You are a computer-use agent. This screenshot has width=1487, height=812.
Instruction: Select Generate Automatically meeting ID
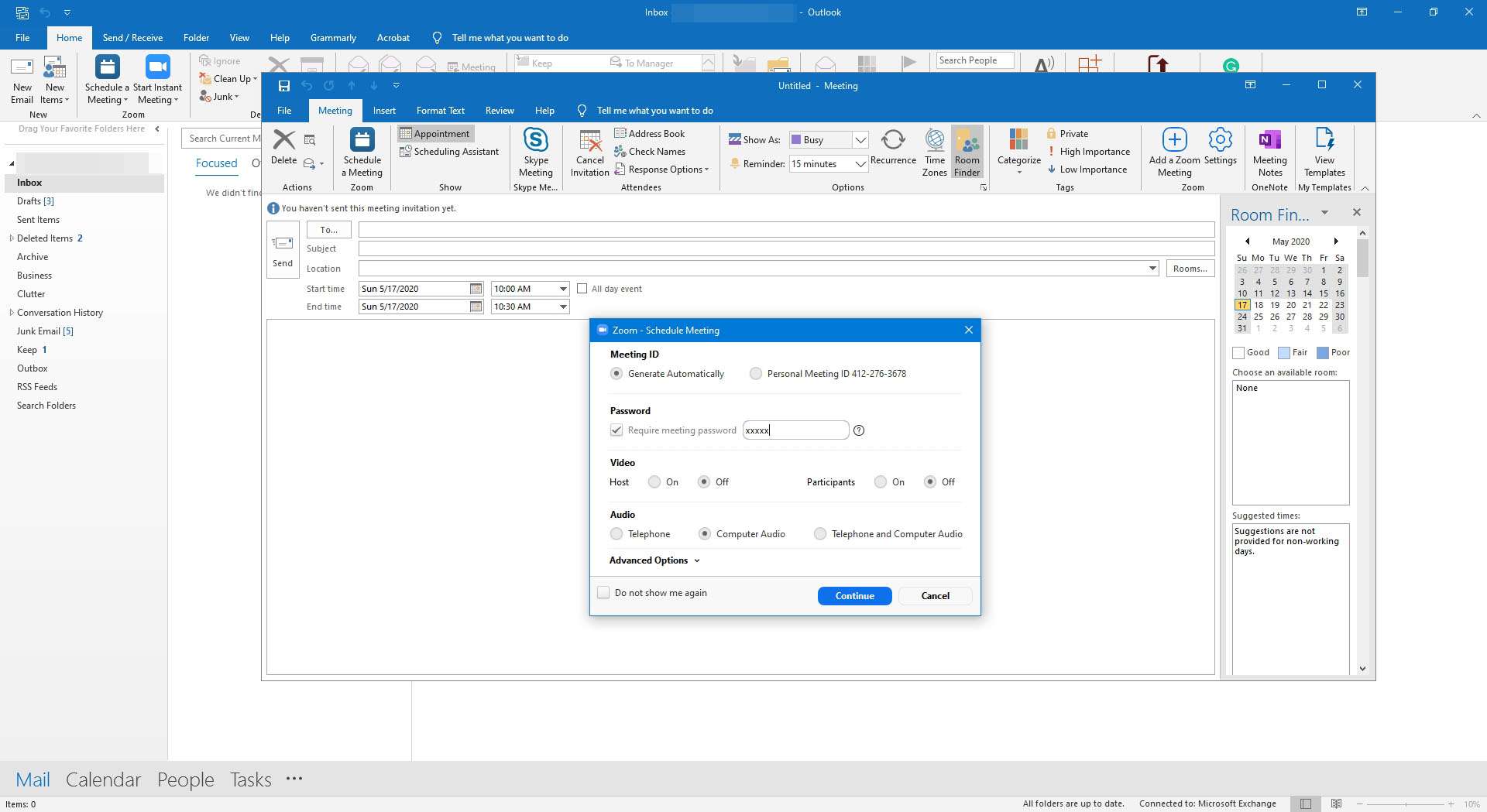point(616,373)
